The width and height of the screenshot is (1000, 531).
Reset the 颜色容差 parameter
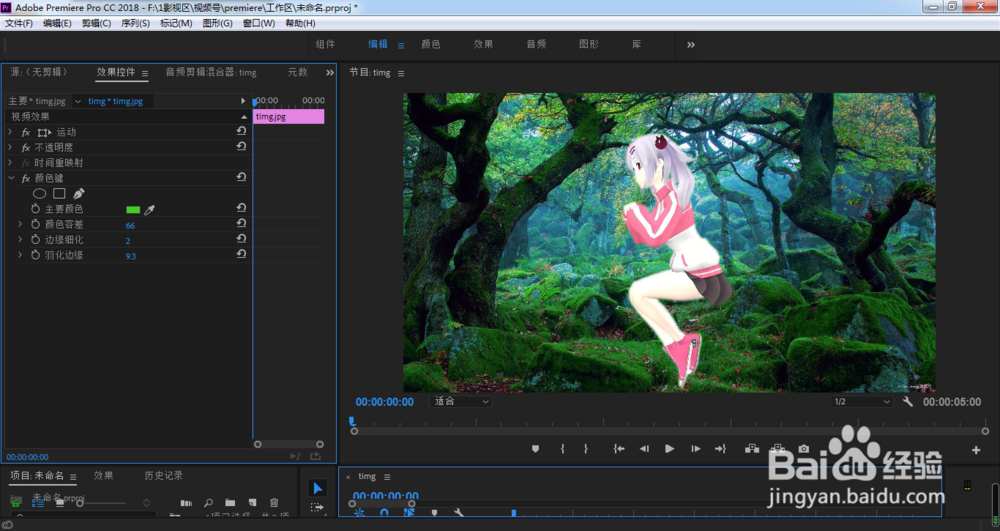click(241, 224)
